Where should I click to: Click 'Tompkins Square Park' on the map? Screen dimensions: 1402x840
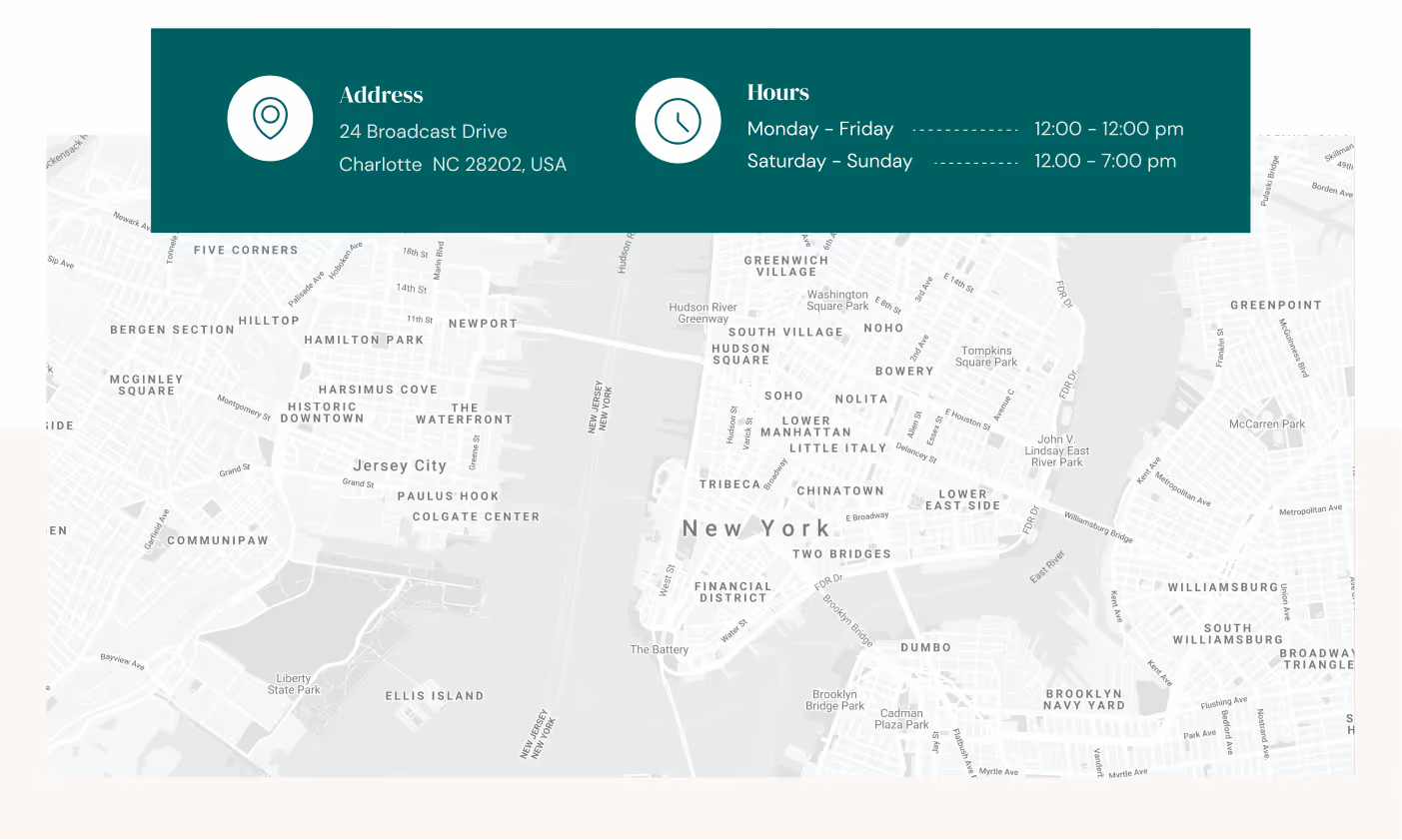986,357
